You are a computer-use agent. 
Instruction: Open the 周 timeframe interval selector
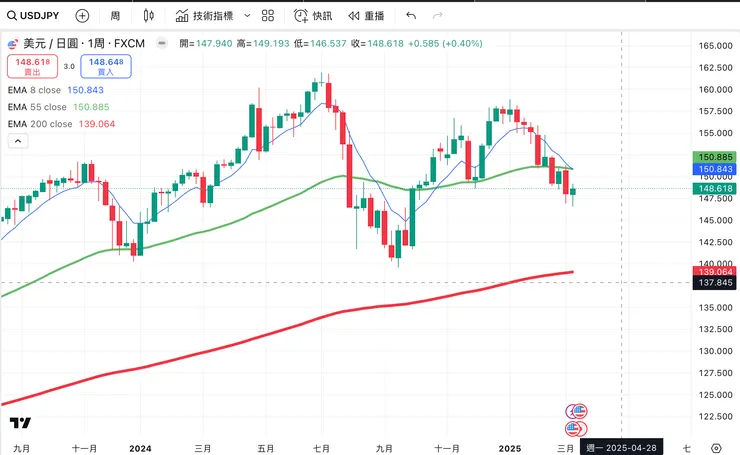coord(115,16)
